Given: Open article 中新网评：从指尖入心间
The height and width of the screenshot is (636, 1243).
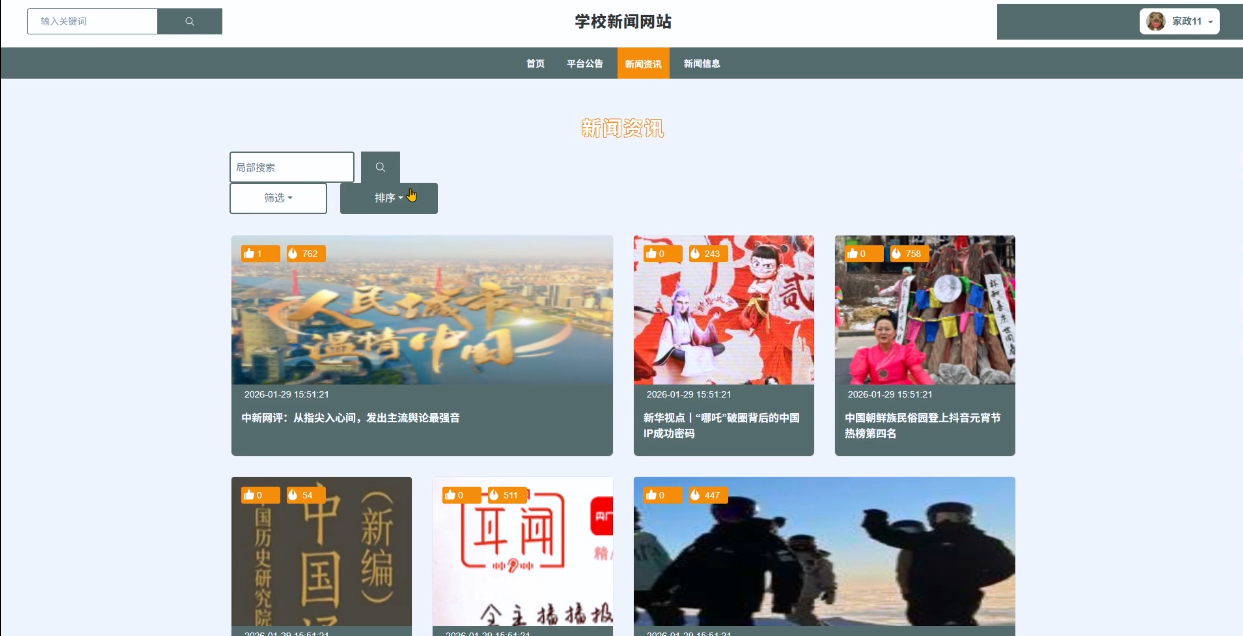Looking at the screenshot, I should click(x=351, y=418).
